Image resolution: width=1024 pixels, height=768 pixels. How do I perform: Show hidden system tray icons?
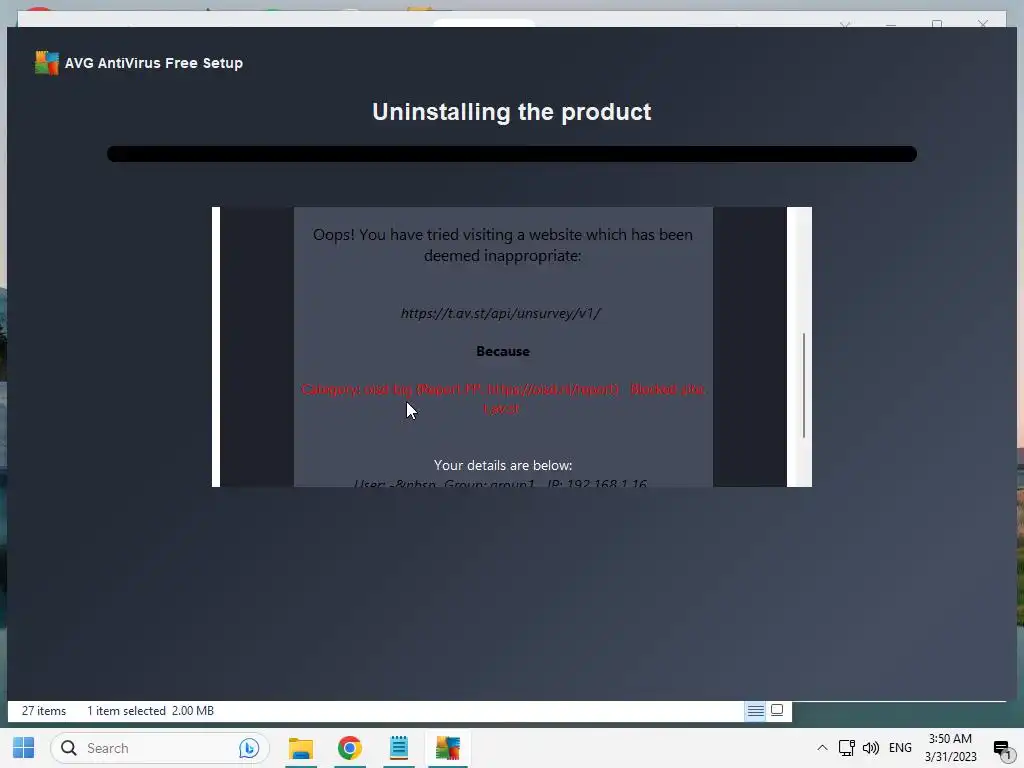tap(822, 748)
